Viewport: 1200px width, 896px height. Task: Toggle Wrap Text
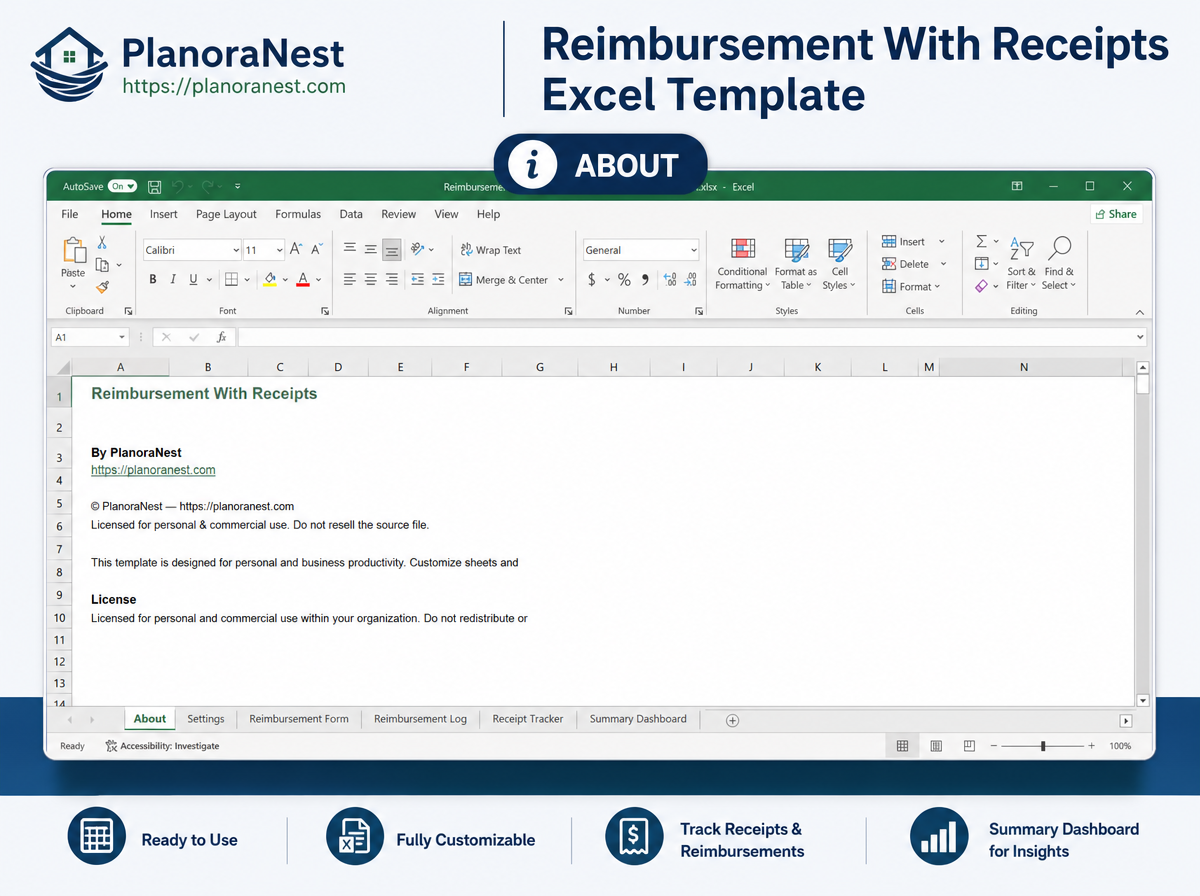tap(491, 250)
